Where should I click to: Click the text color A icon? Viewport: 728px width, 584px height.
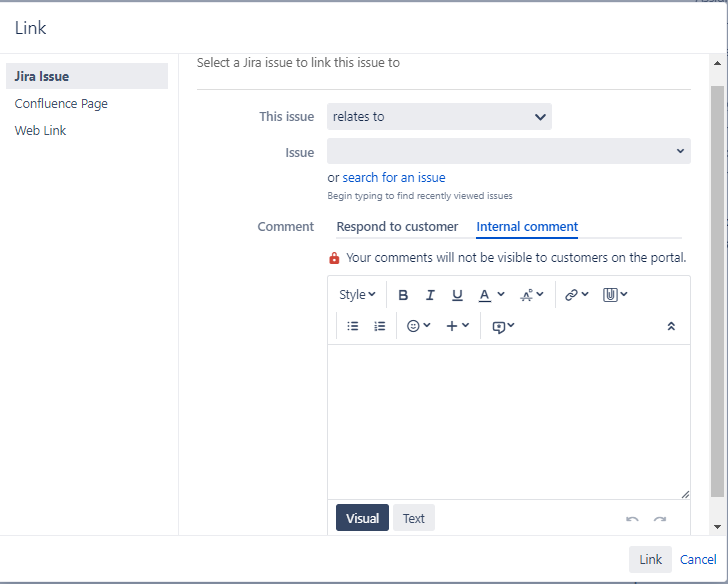(x=484, y=295)
